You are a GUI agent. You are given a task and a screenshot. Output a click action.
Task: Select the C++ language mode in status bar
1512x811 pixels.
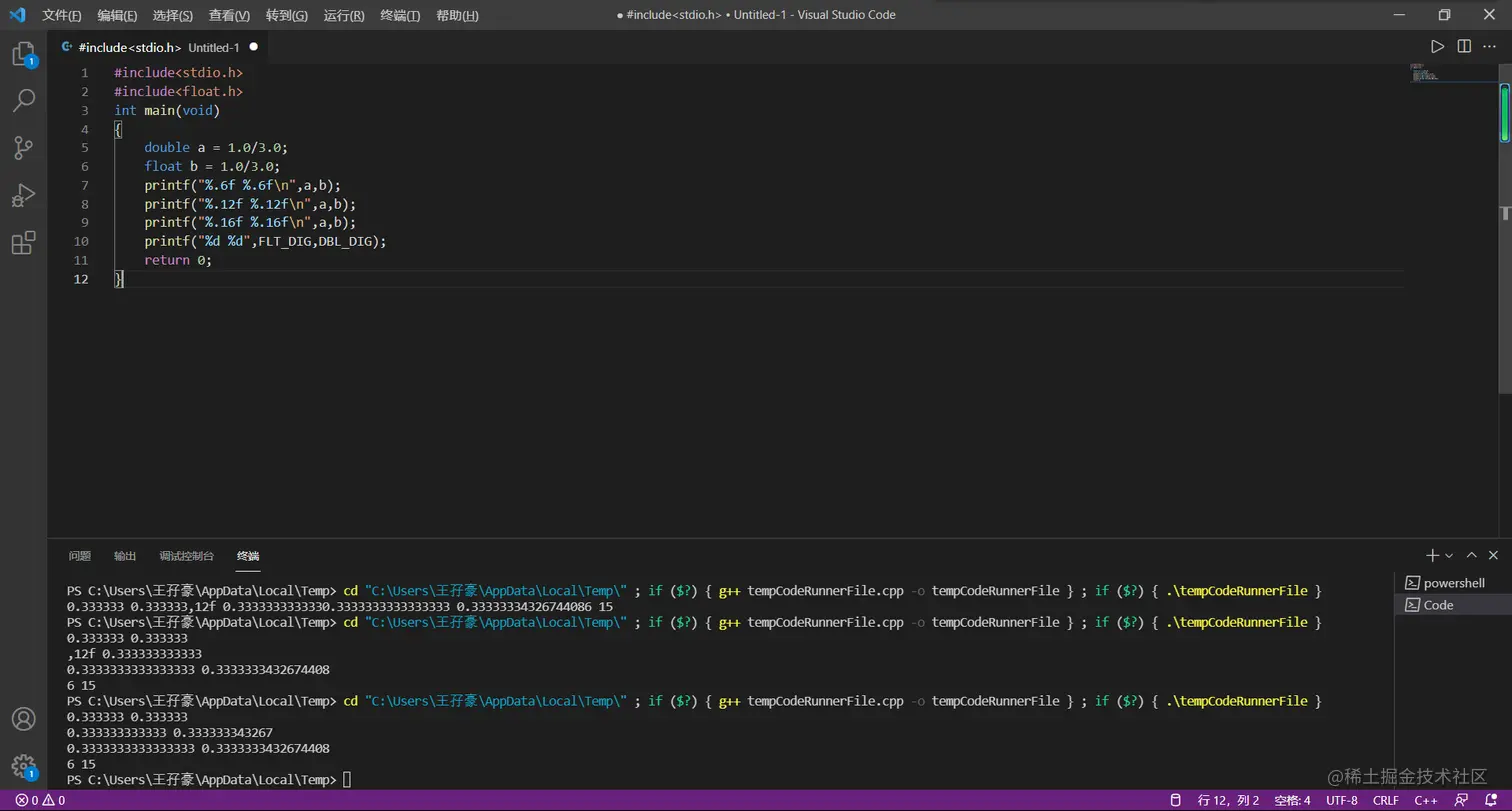click(x=1425, y=800)
